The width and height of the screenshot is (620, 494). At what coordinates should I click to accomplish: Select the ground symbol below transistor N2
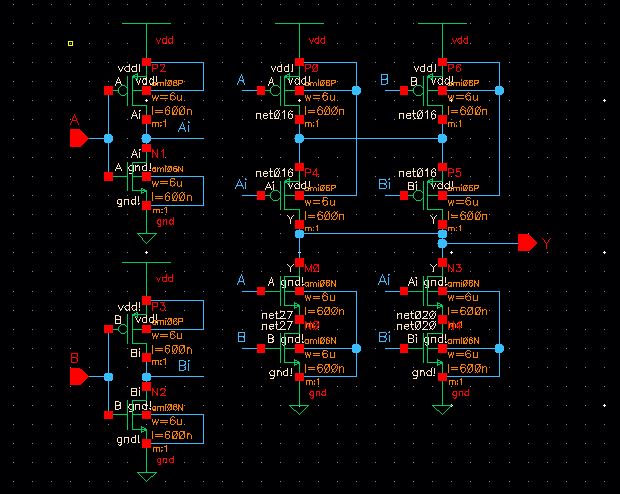pos(147,477)
